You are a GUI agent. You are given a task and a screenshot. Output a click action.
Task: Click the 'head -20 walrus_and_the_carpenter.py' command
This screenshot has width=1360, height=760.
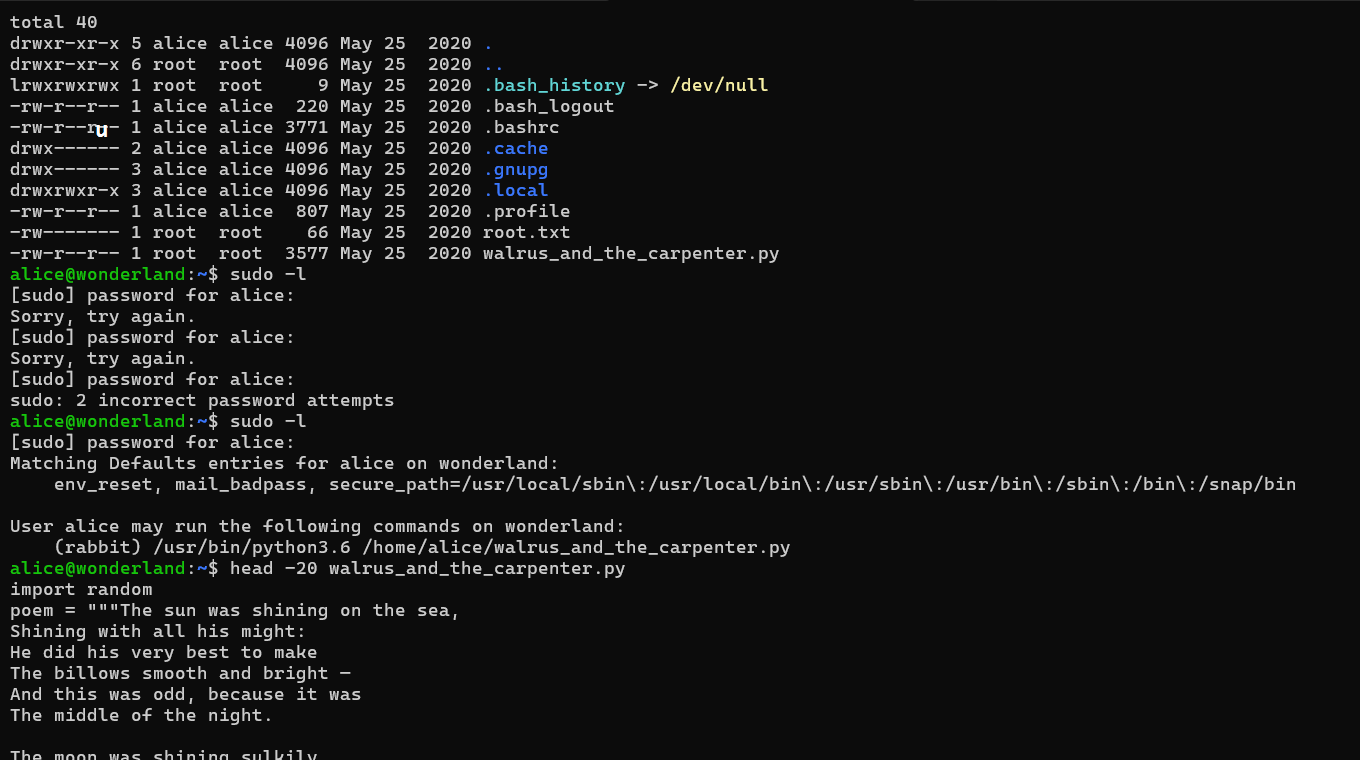(428, 568)
